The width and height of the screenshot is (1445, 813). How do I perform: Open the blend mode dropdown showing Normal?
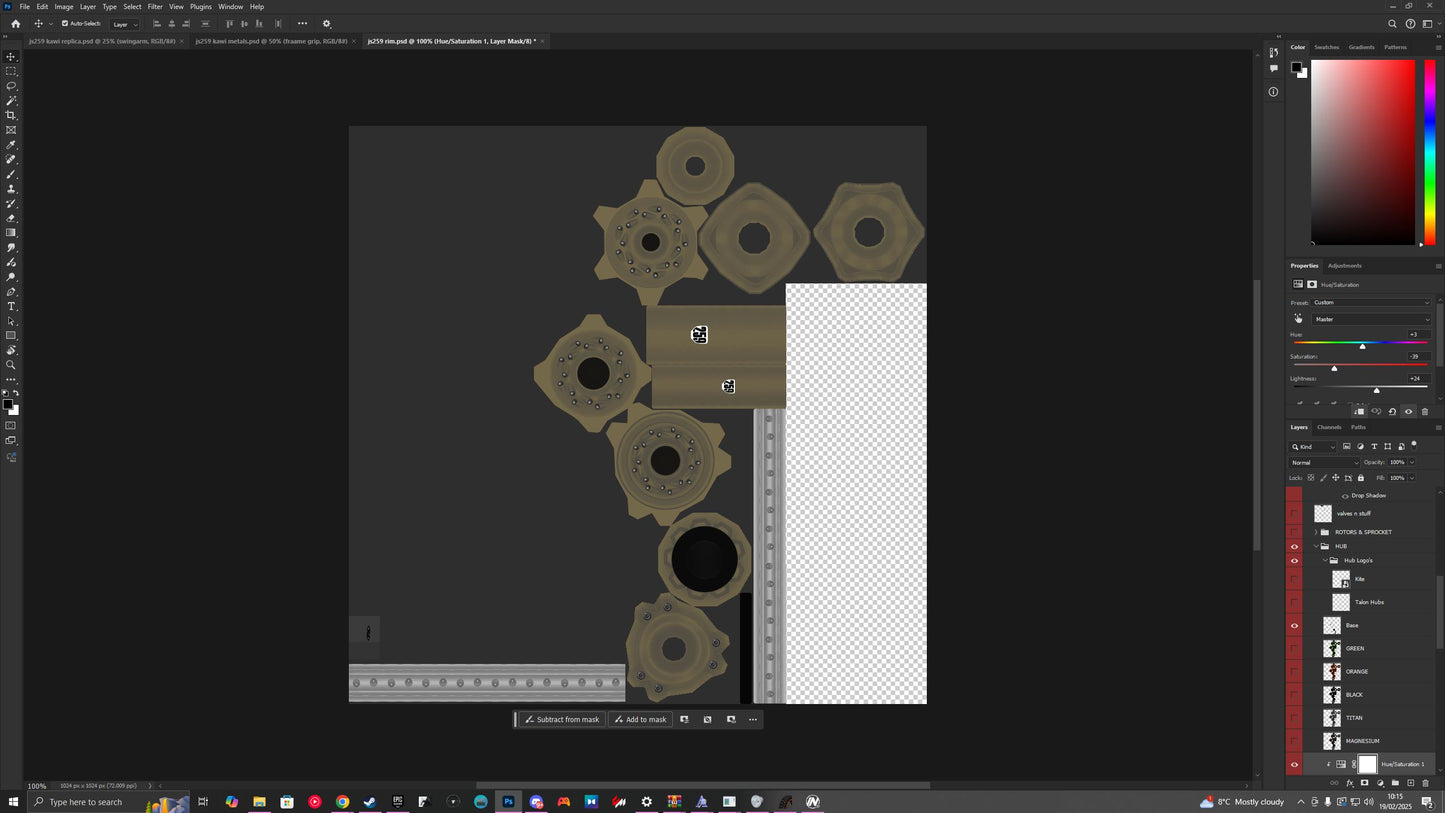pyautogui.click(x=1325, y=462)
